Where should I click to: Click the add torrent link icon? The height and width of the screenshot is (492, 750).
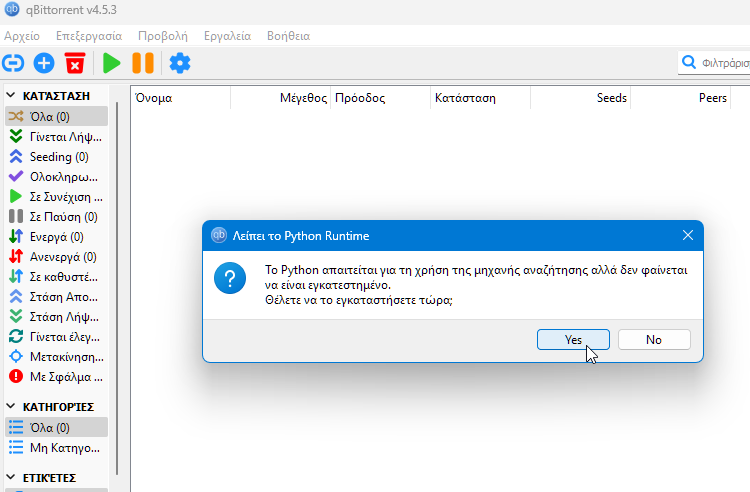click(x=13, y=63)
